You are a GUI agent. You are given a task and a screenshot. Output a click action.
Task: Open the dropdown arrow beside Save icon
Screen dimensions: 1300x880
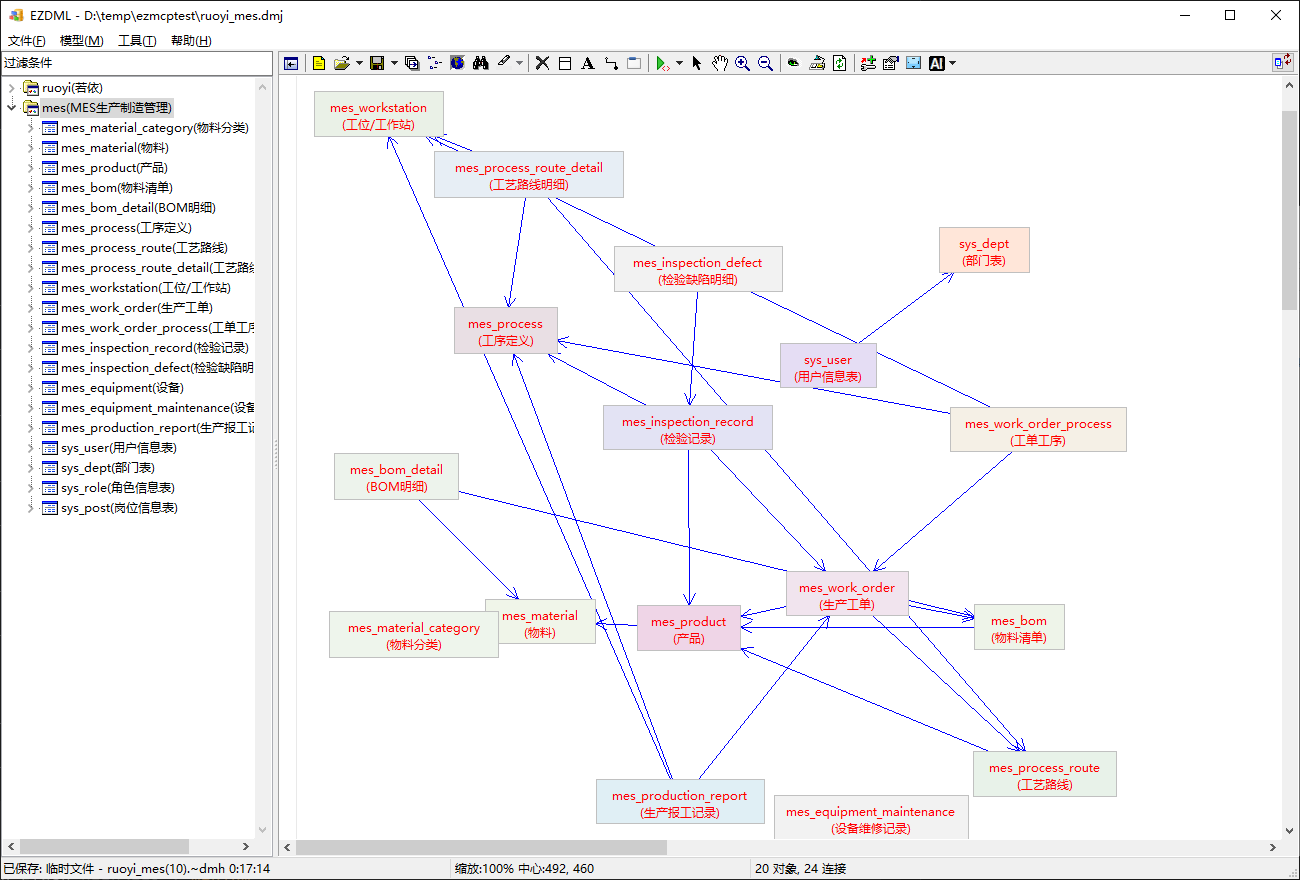(x=394, y=63)
